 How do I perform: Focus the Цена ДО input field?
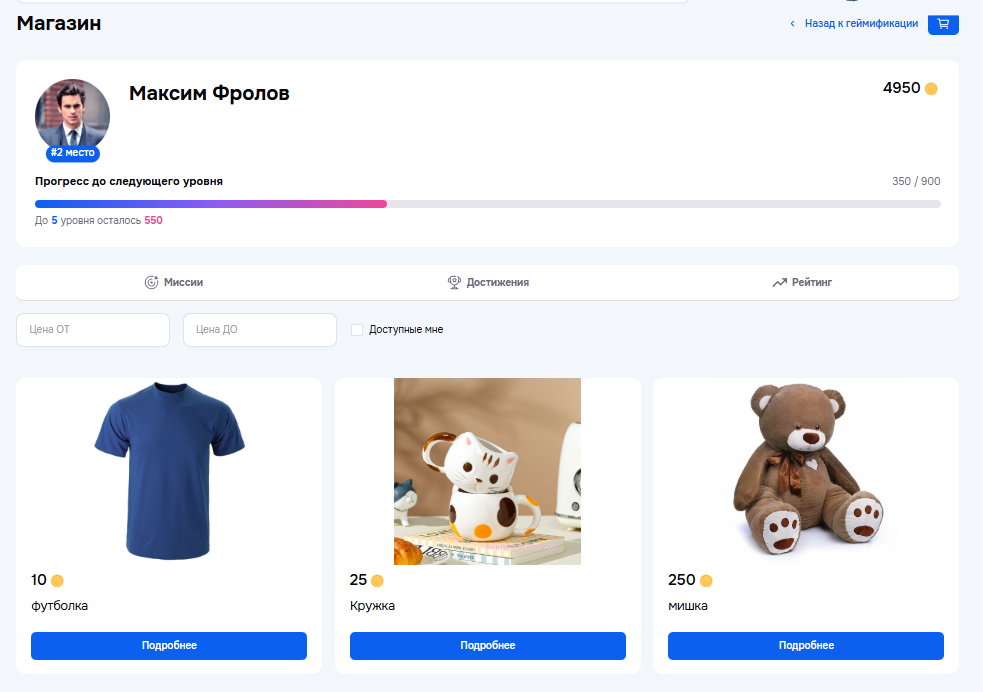point(260,330)
